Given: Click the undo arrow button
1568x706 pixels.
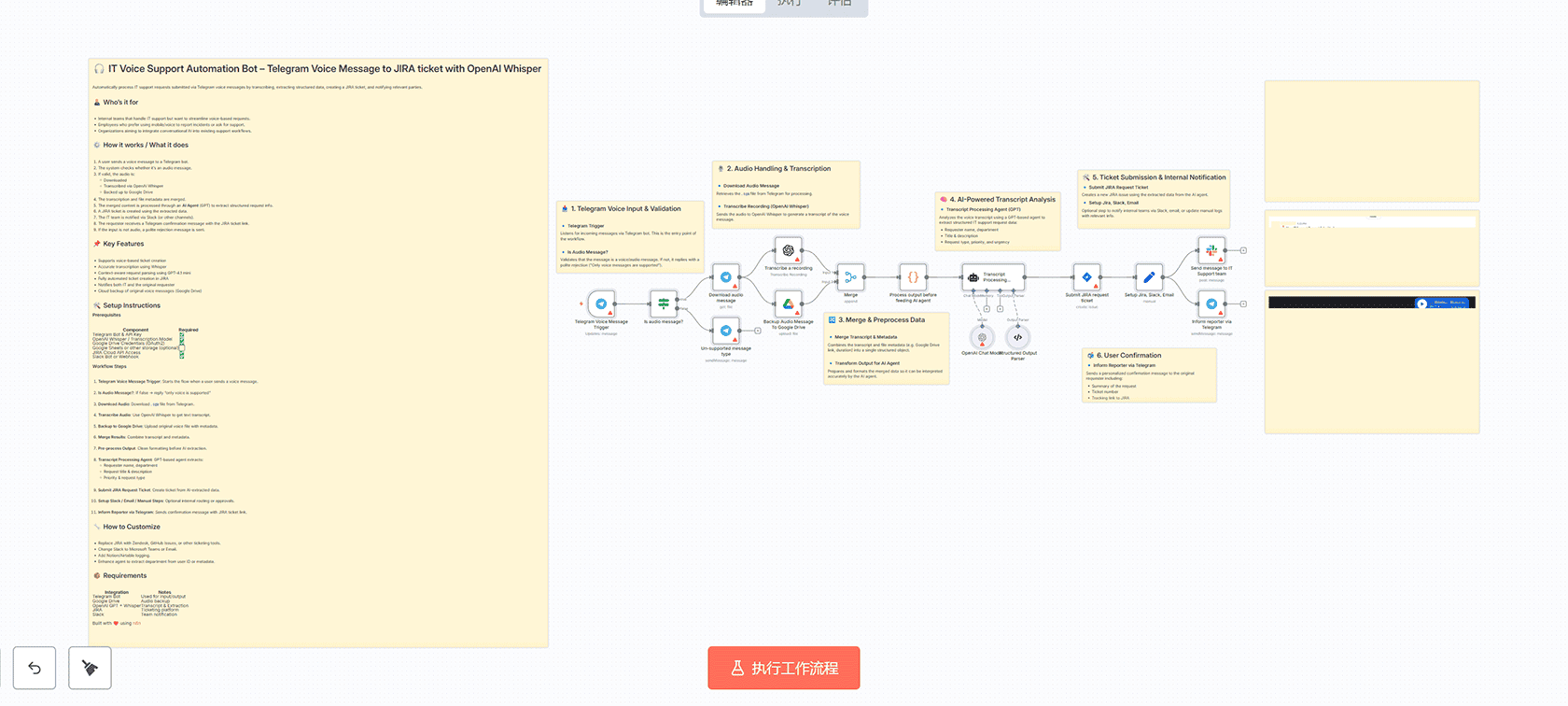Looking at the screenshot, I should 35,669.
